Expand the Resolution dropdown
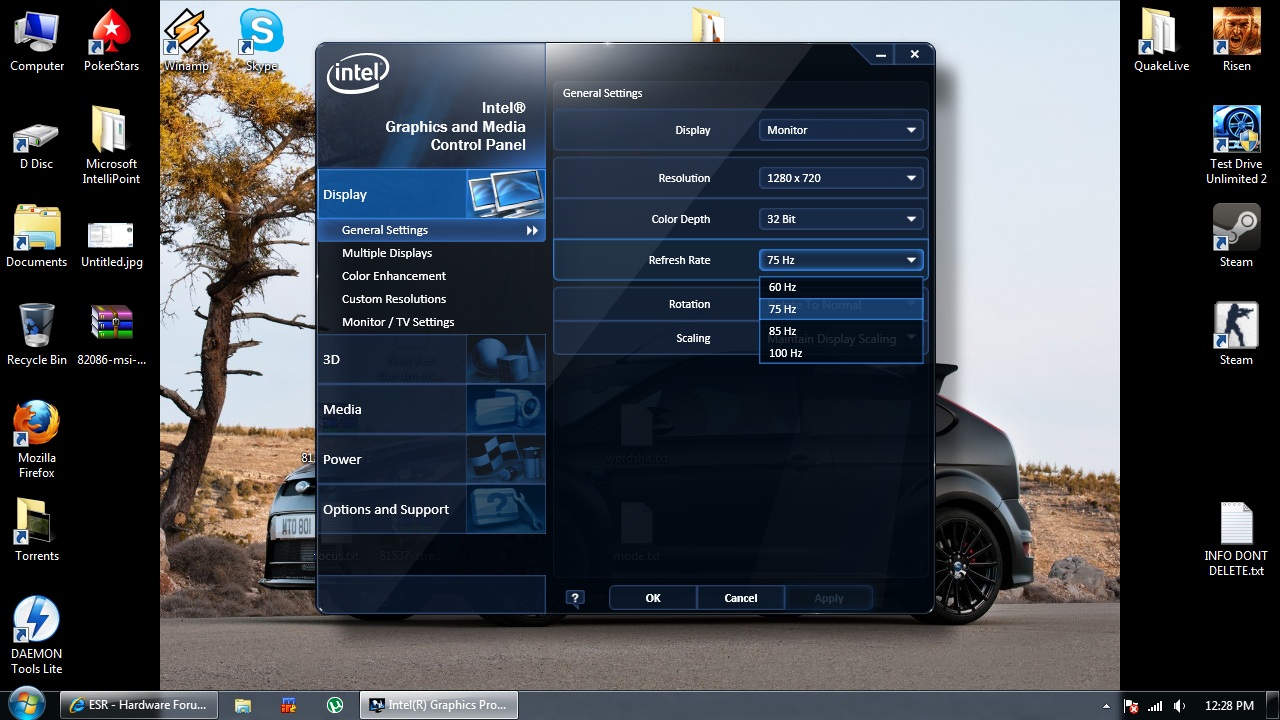Image resolution: width=1280 pixels, height=720 pixels. point(841,178)
